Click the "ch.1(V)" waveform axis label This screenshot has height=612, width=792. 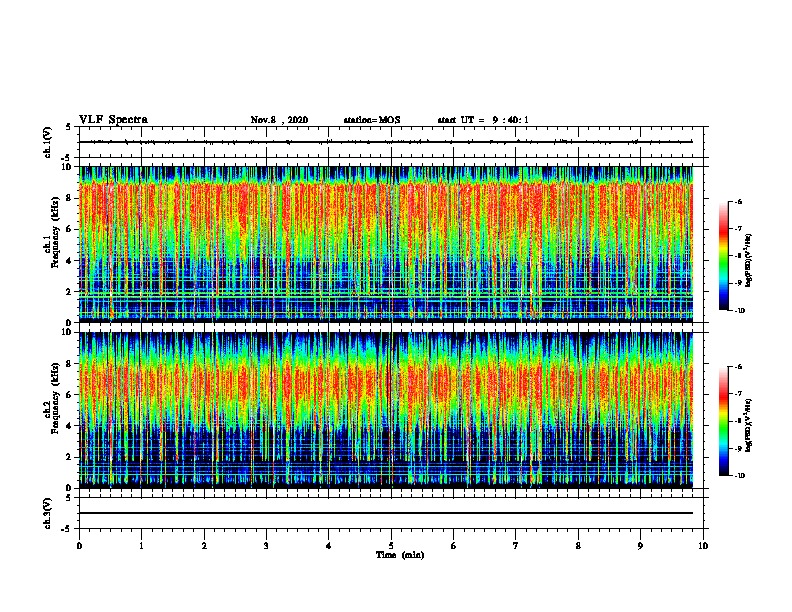tap(47, 142)
